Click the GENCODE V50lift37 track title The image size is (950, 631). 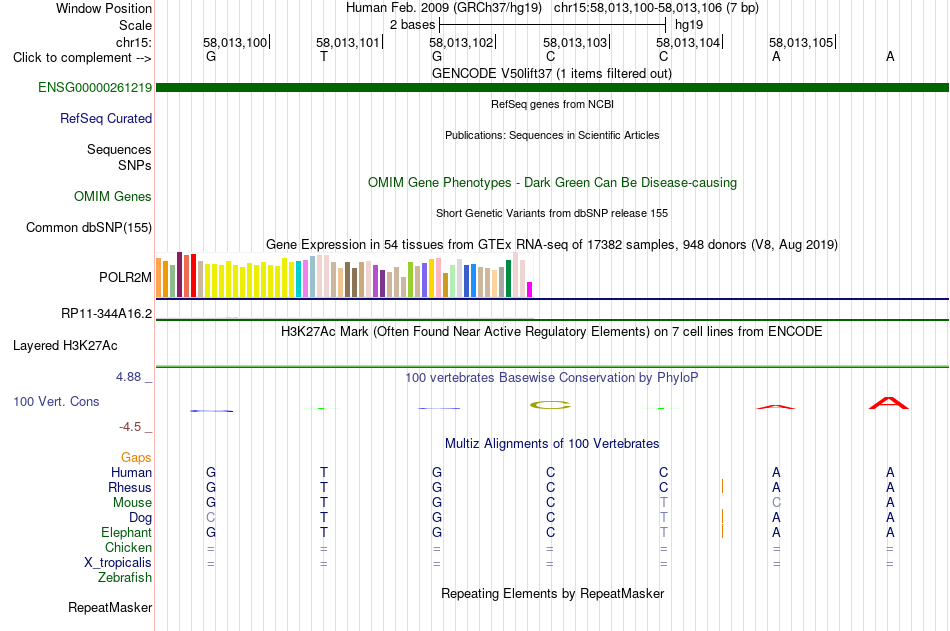[x=552, y=73]
